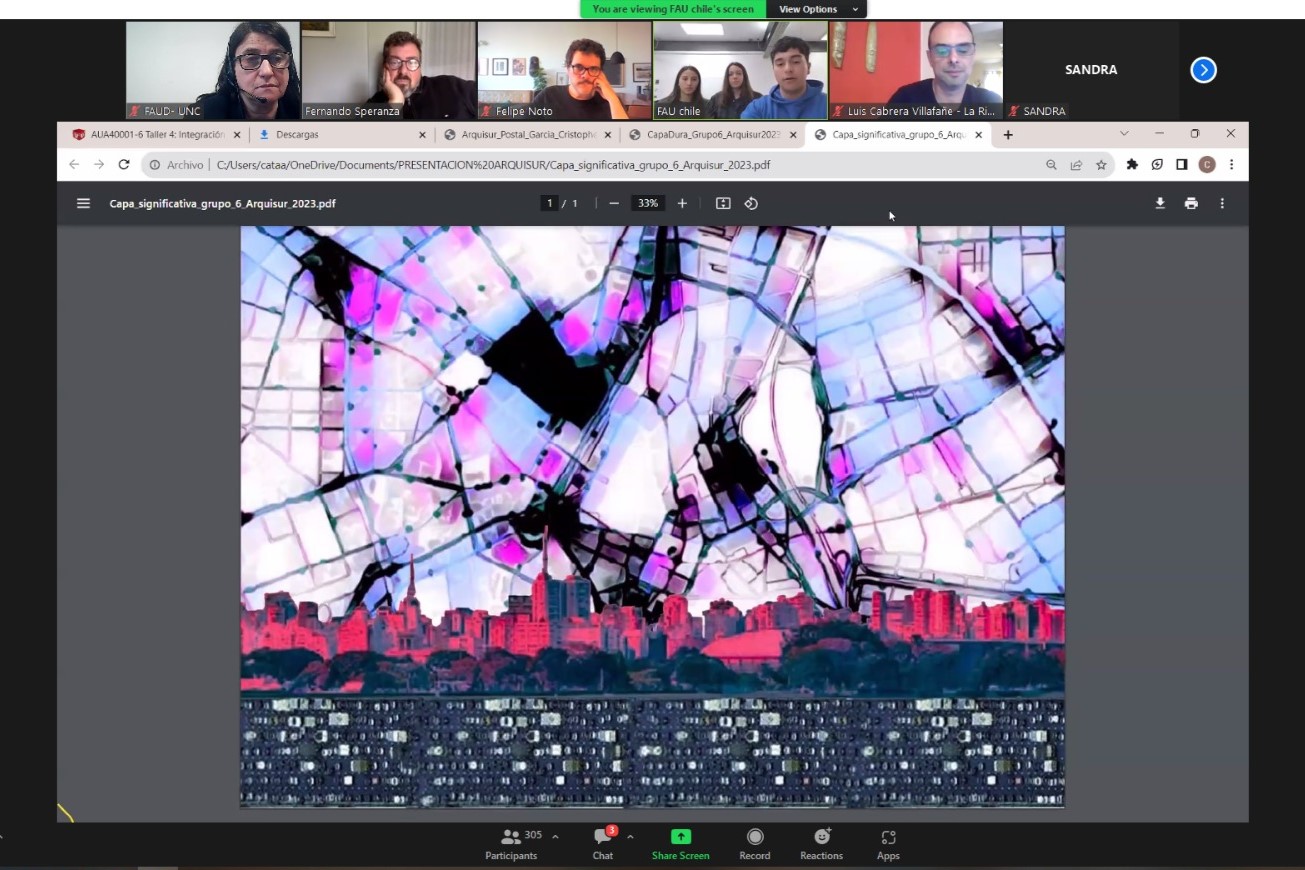This screenshot has width=1305, height=870.
Task: Toggle the Chrome side panel
Action: click(1181, 165)
